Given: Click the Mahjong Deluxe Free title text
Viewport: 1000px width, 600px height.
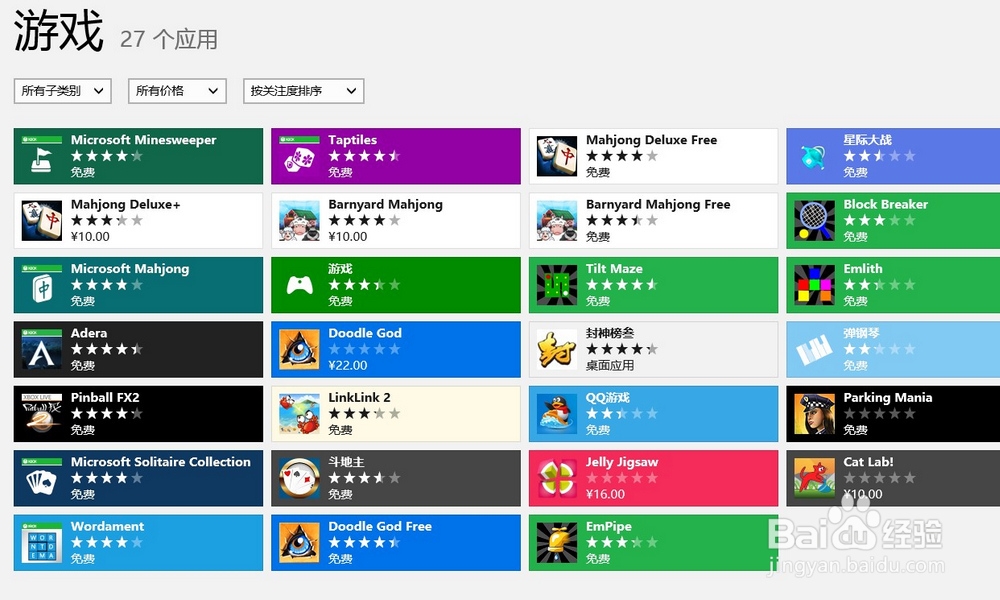Looking at the screenshot, I should [x=652, y=140].
